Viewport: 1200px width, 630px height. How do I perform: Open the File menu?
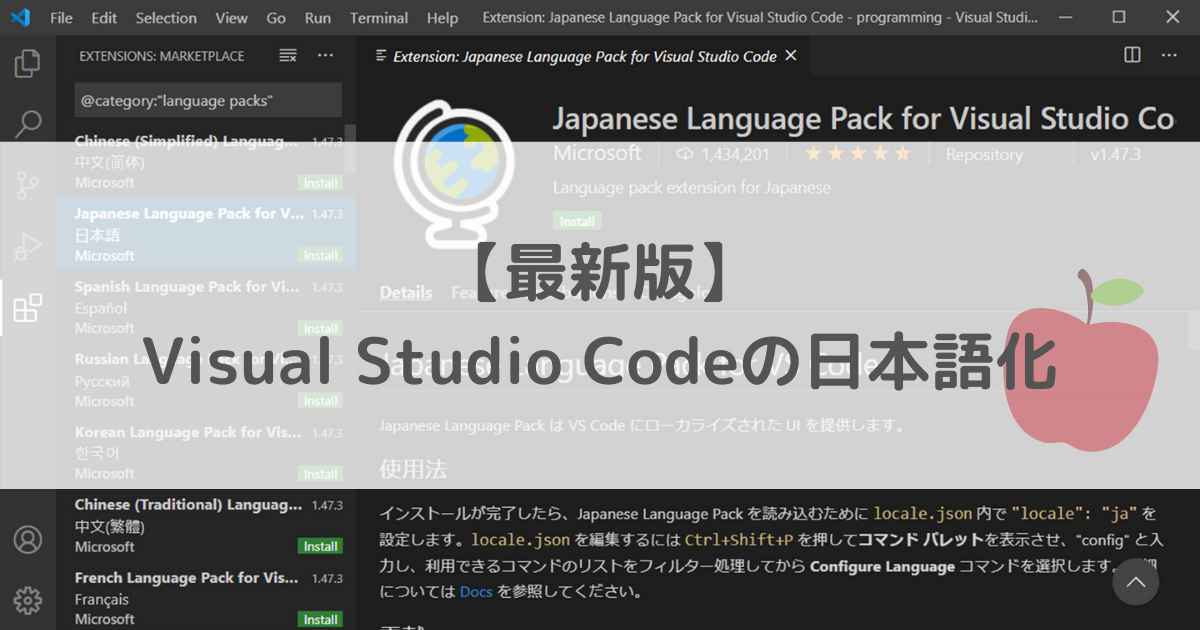(61, 18)
